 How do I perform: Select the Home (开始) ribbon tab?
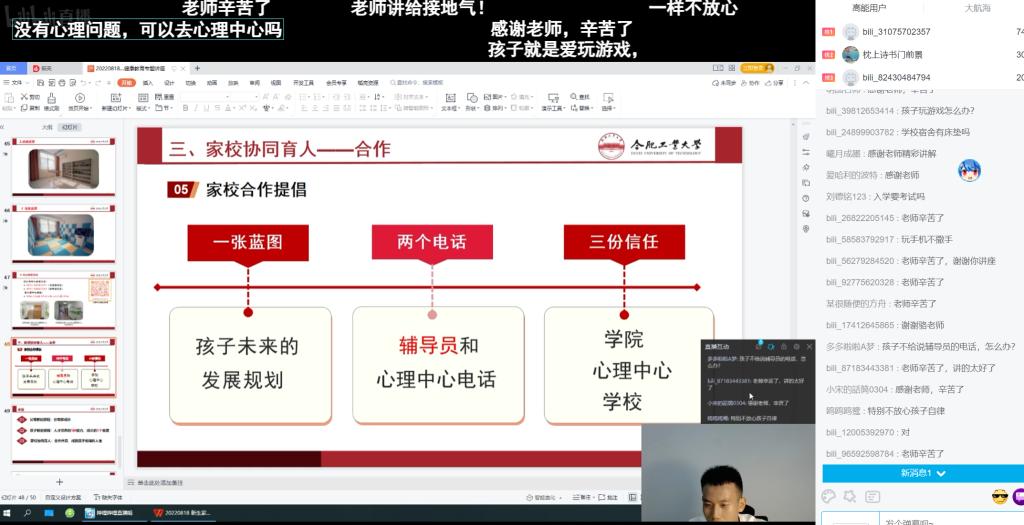click(126, 83)
